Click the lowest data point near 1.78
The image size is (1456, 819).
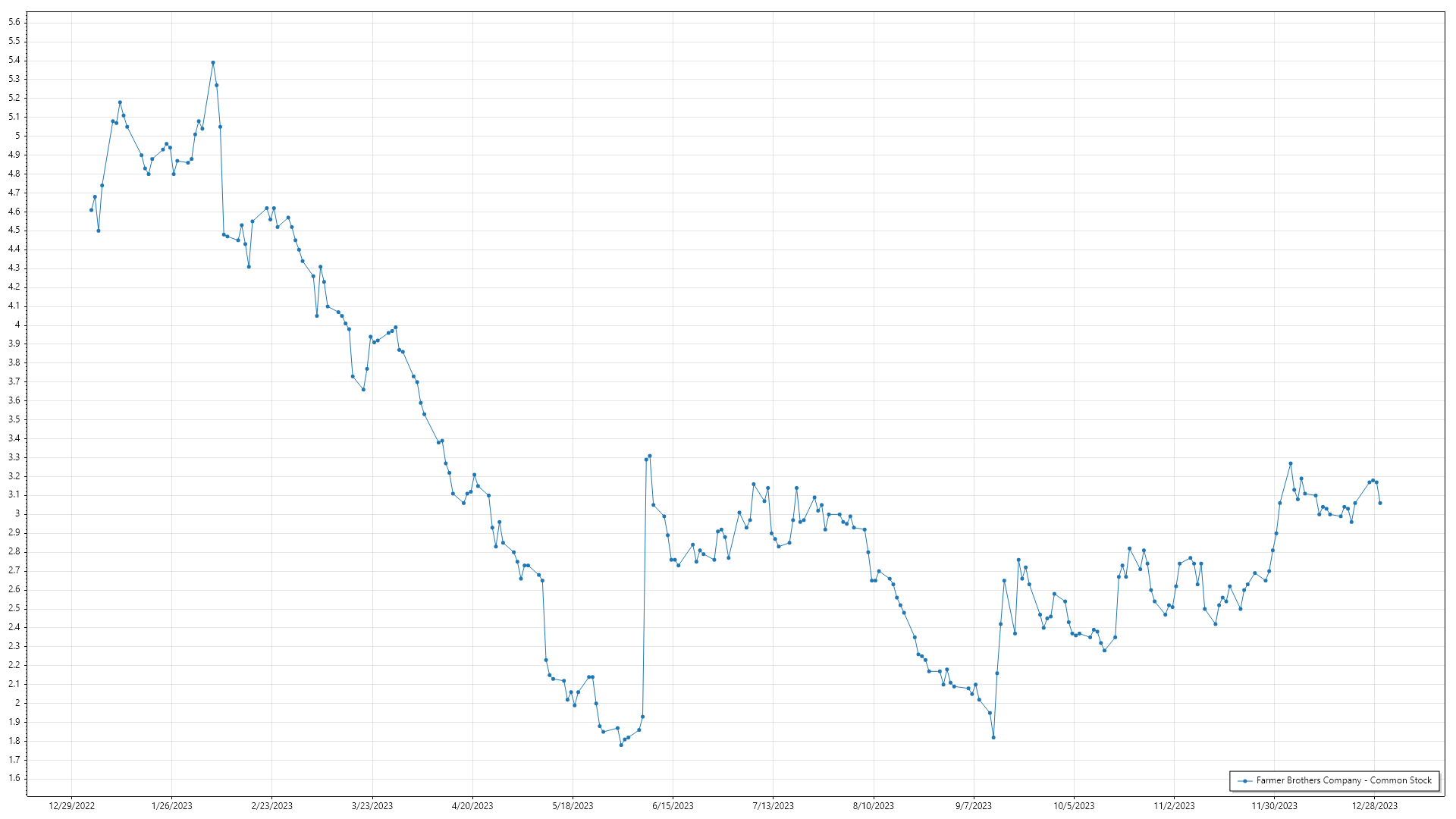click(x=621, y=745)
